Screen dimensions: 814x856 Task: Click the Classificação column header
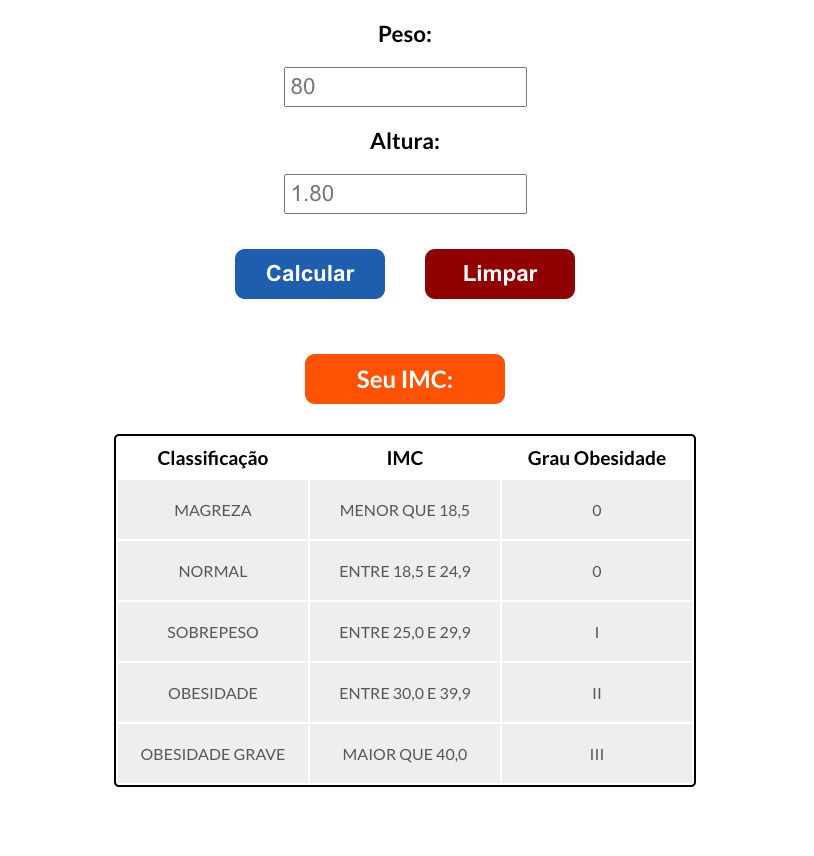pyautogui.click(x=213, y=458)
